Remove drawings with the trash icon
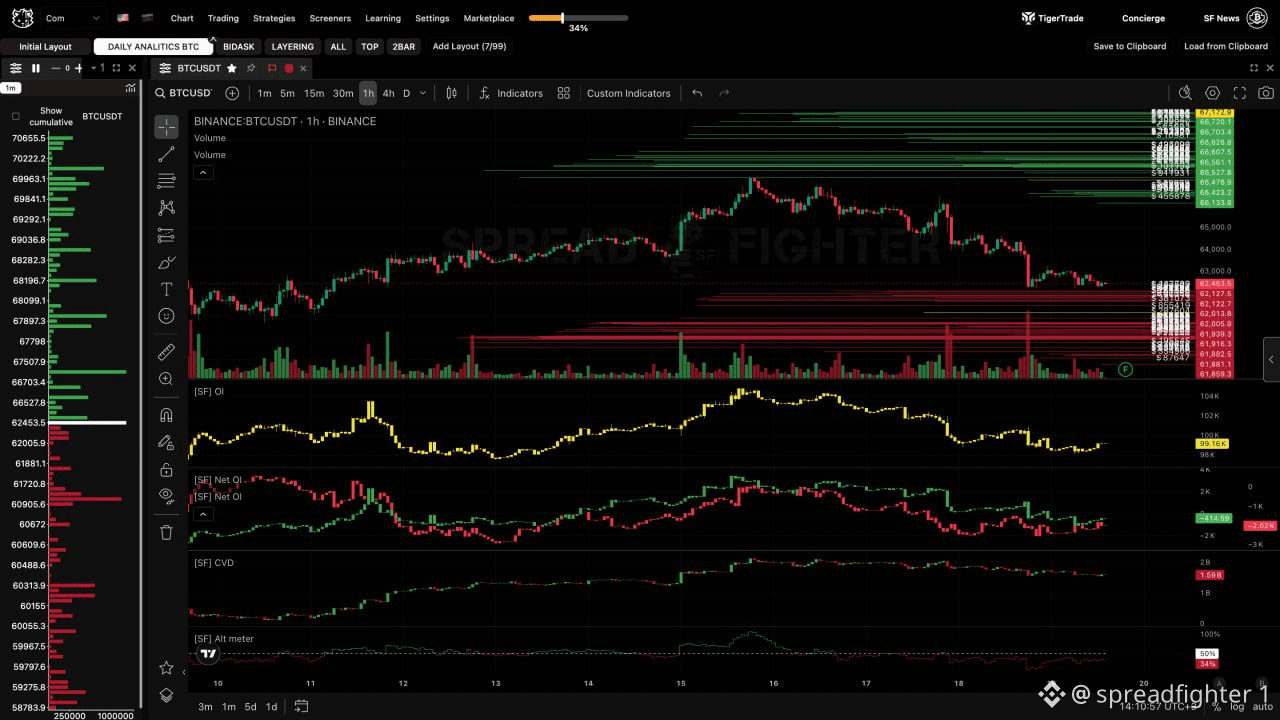Image resolution: width=1280 pixels, height=720 pixels. point(166,532)
